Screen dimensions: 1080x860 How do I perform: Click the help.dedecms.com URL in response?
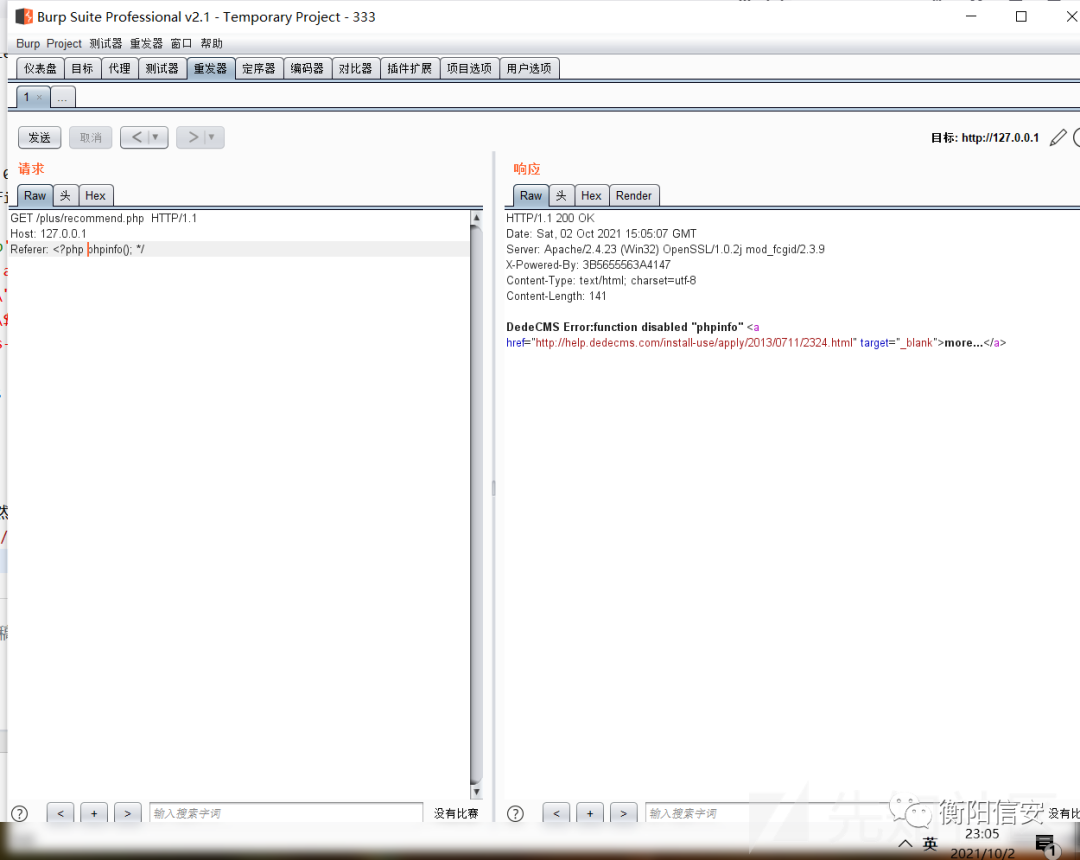tap(694, 343)
